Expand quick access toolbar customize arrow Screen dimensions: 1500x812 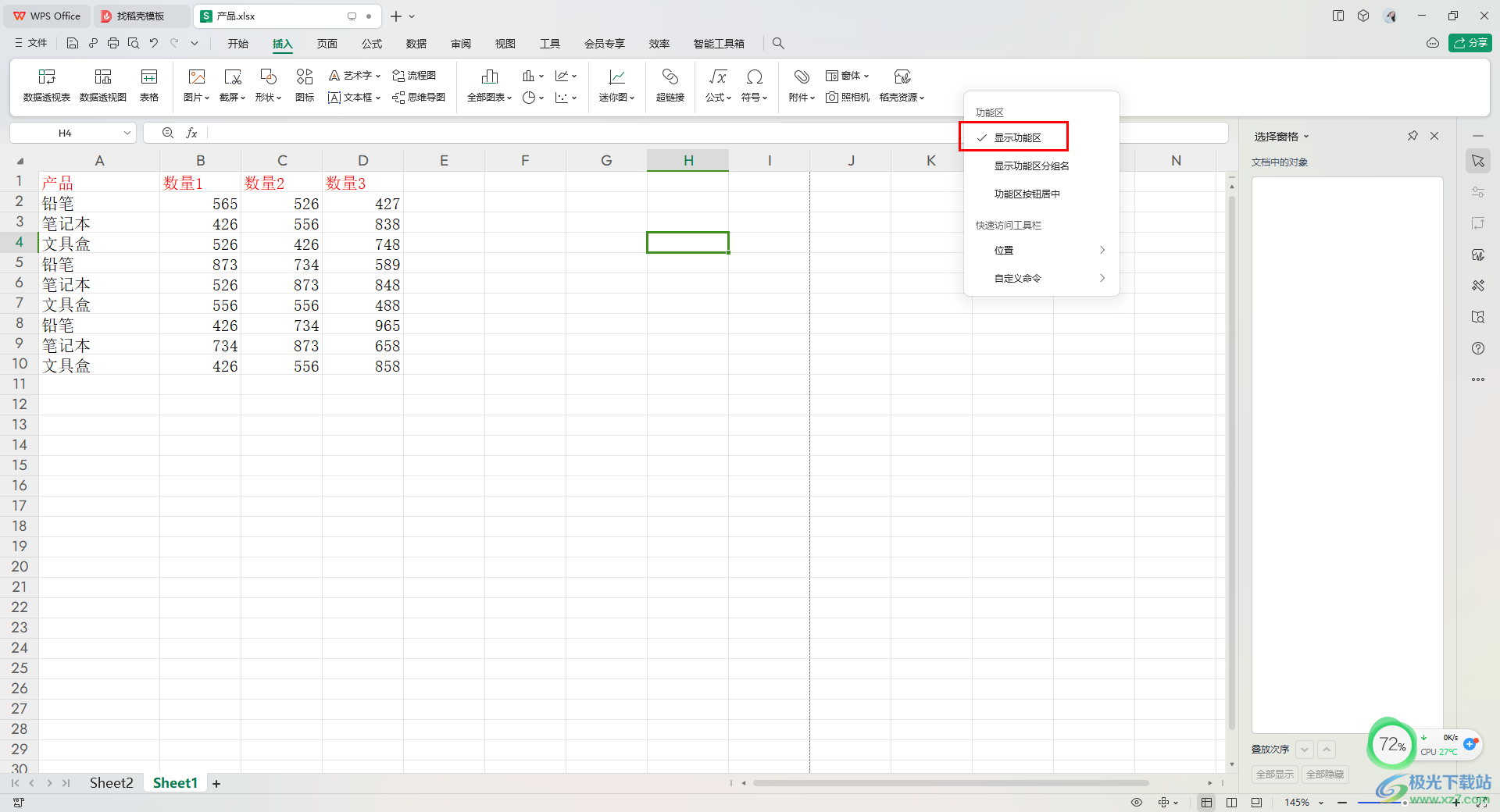(x=195, y=44)
